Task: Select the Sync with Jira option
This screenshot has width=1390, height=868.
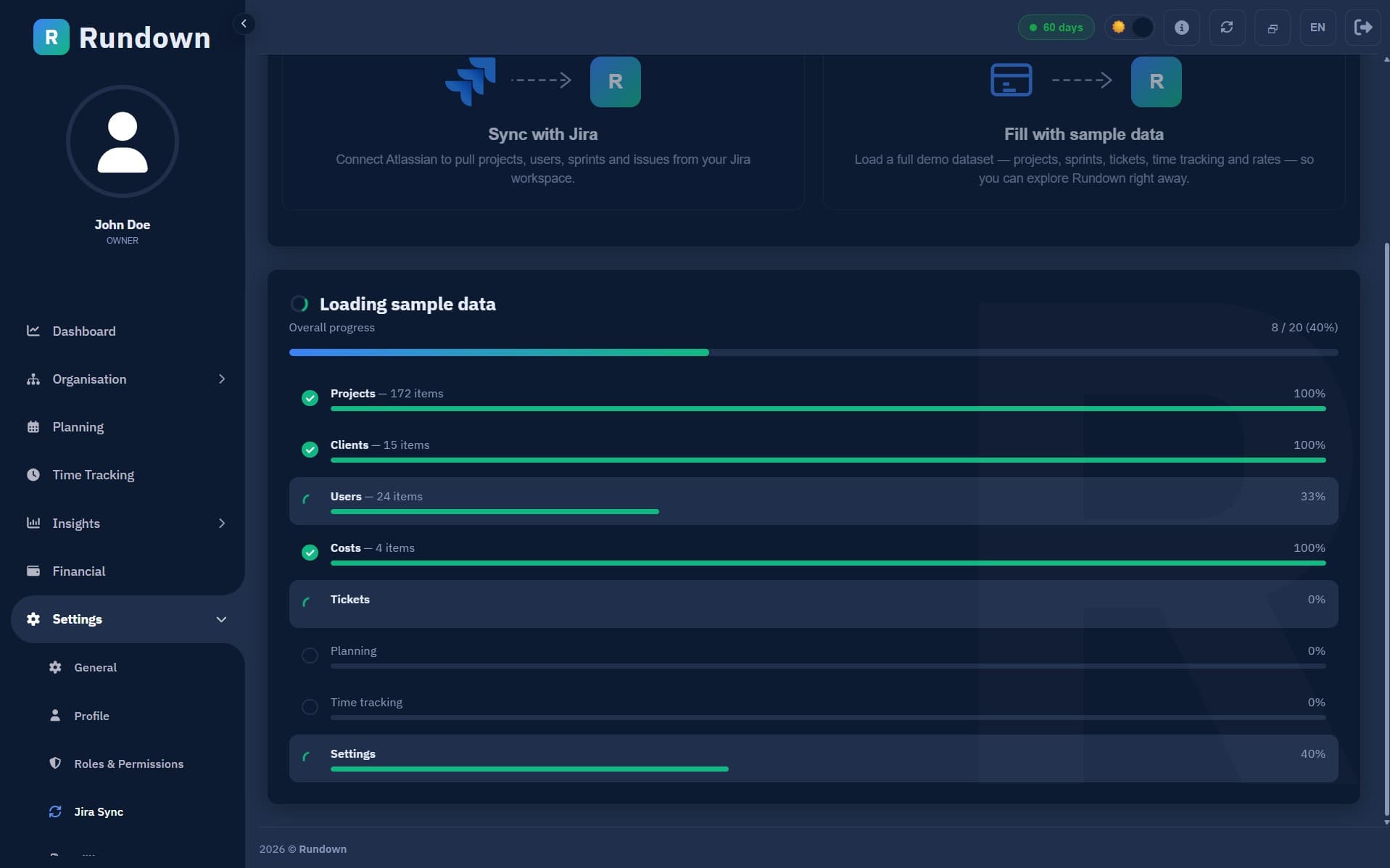Action: point(543,131)
